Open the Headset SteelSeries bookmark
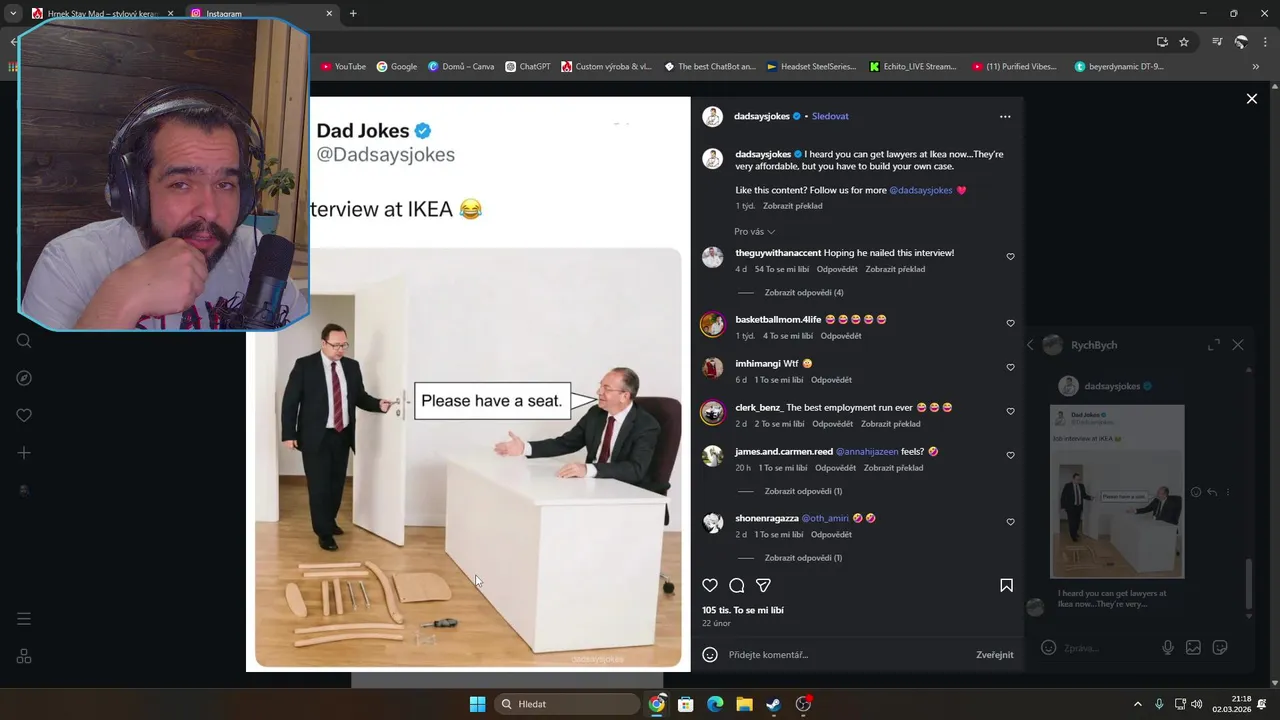The width and height of the screenshot is (1280, 720). tap(811, 67)
